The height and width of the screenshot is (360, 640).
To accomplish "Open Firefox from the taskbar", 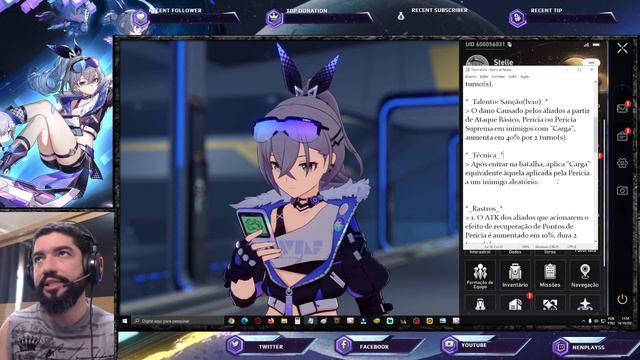I will click(x=271, y=321).
